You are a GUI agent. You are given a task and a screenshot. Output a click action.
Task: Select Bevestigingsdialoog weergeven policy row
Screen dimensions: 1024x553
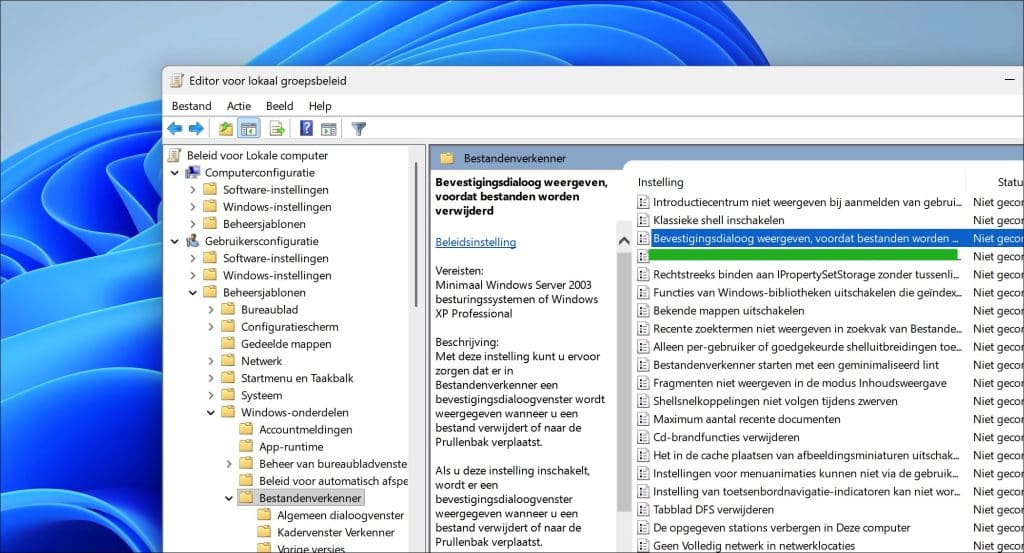pyautogui.click(x=805, y=238)
